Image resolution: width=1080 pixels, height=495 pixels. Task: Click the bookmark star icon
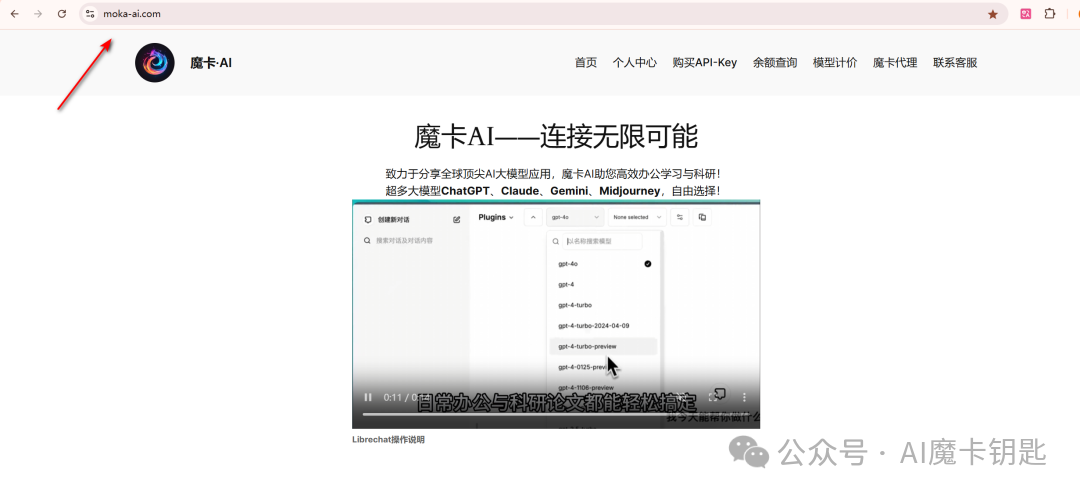(x=993, y=14)
